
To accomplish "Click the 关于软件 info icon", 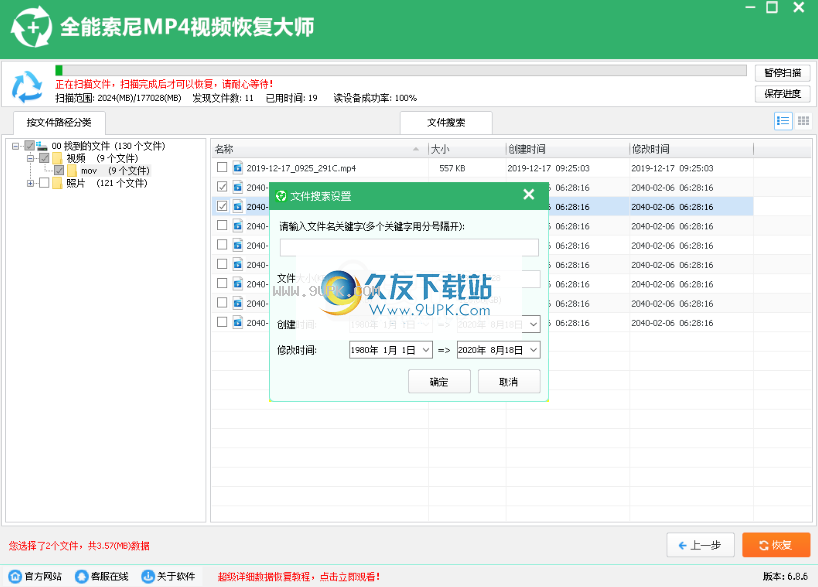I will (148, 577).
